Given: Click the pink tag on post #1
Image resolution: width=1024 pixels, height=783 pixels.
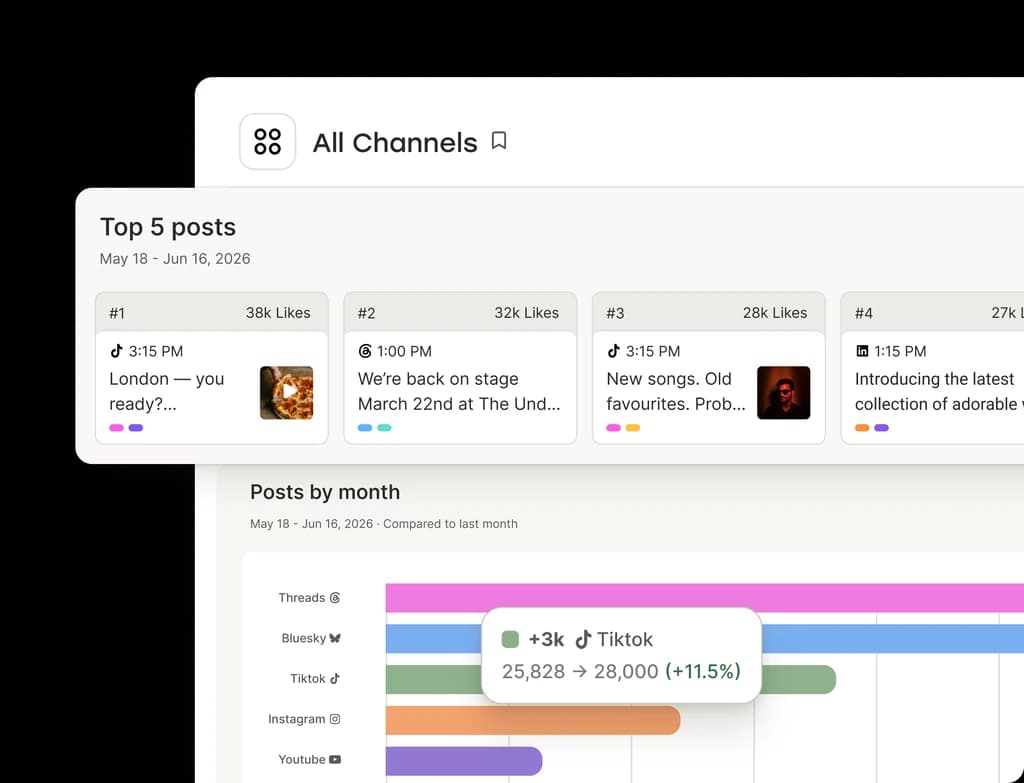Looking at the screenshot, I should pyautogui.click(x=116, y=428).
